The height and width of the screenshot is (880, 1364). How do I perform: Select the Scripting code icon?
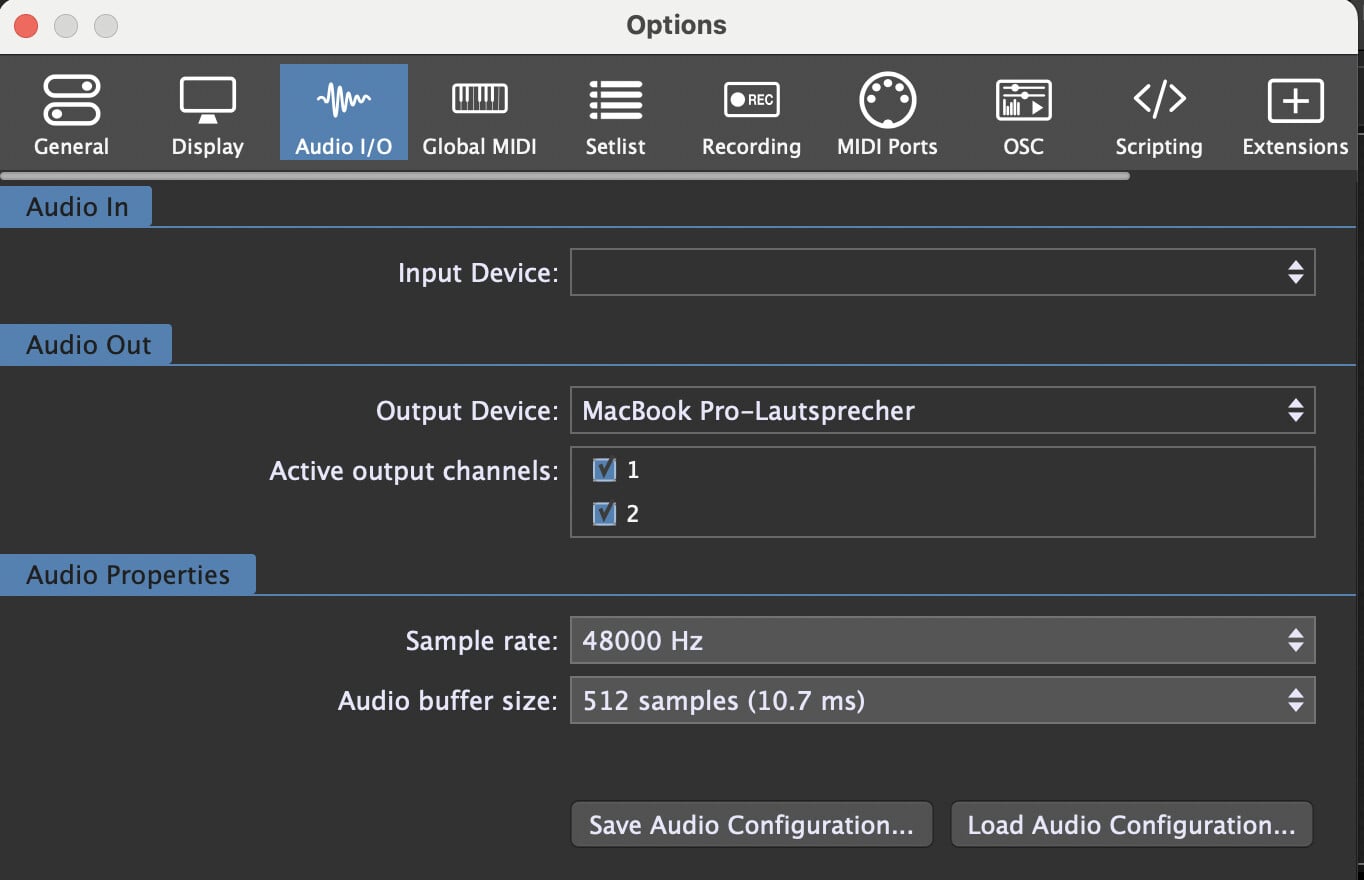(x=1159, y=100)
